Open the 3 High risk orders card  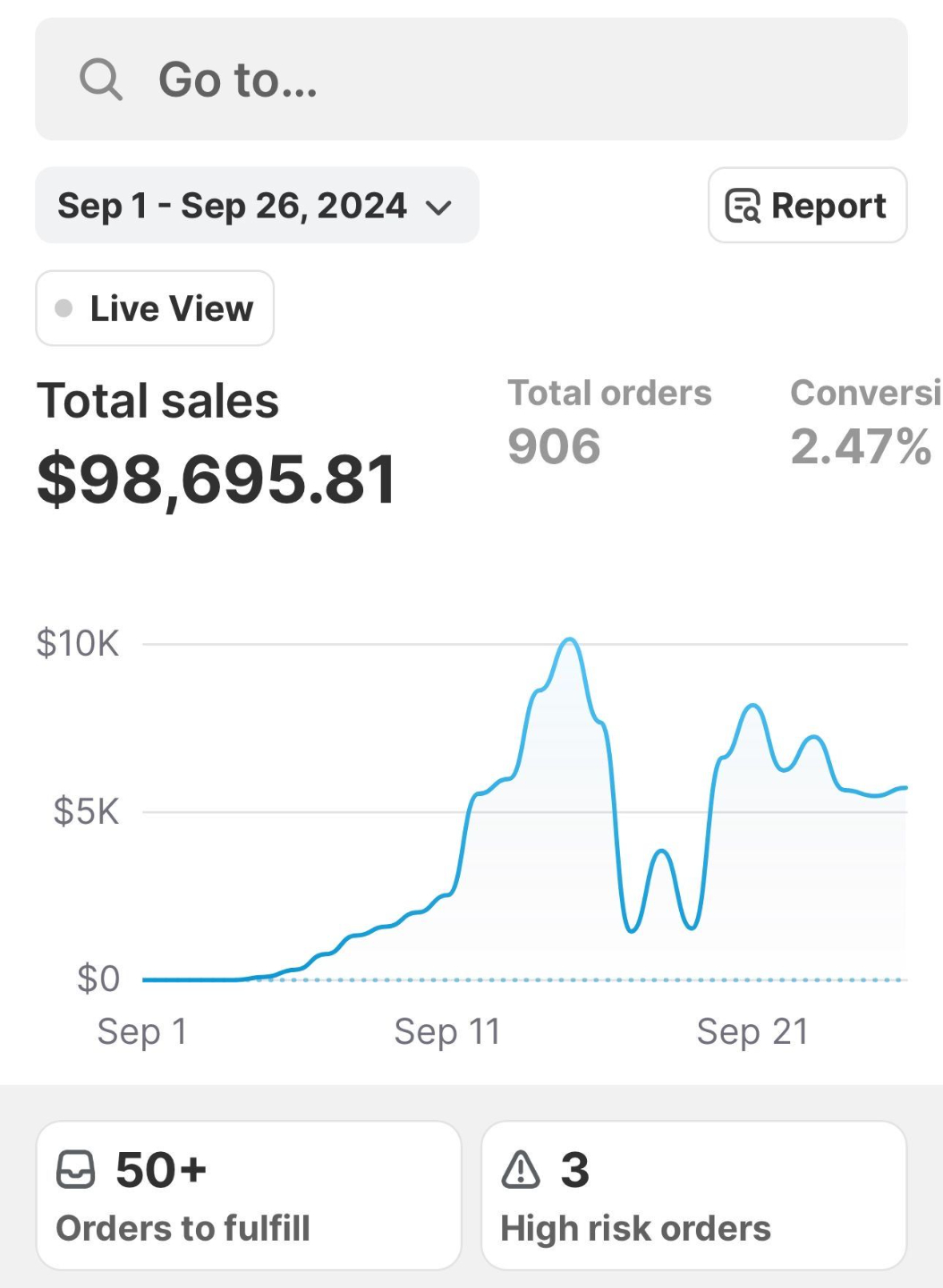tap(693, 1195)
